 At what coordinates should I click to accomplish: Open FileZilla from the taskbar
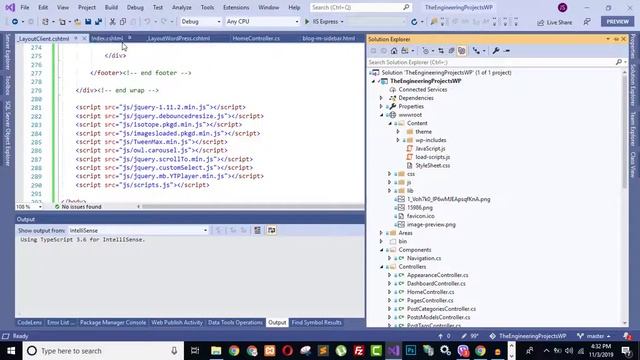click(x=359, y=351)
